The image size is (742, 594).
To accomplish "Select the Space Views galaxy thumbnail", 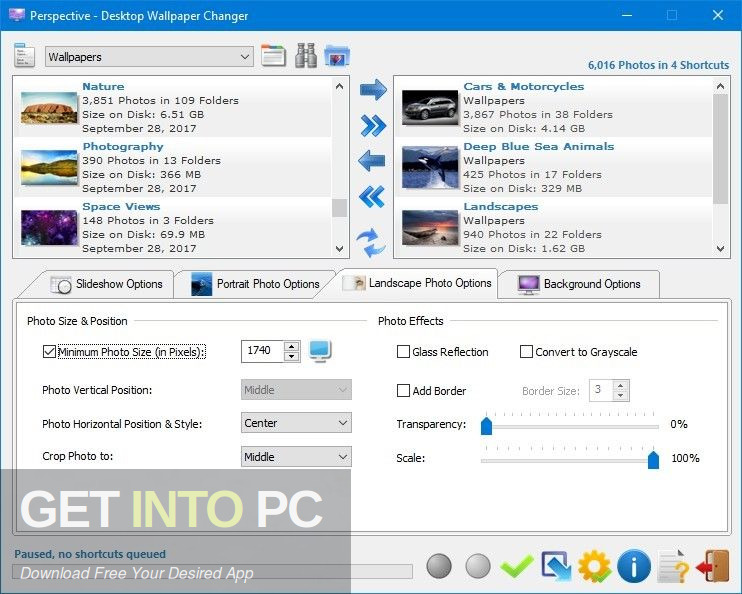I will pos(49,227).
